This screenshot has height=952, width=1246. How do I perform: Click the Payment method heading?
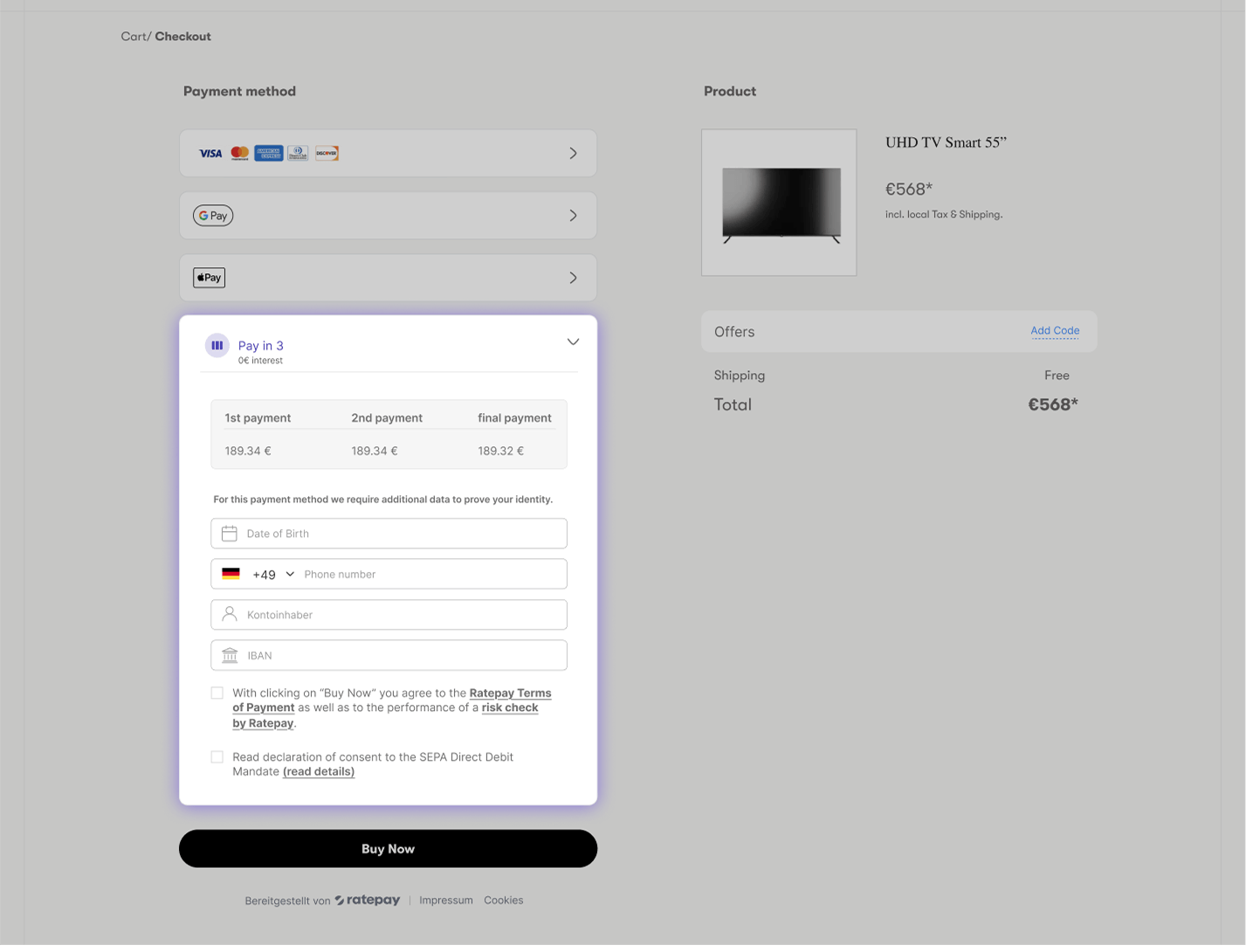pos(239,91)
